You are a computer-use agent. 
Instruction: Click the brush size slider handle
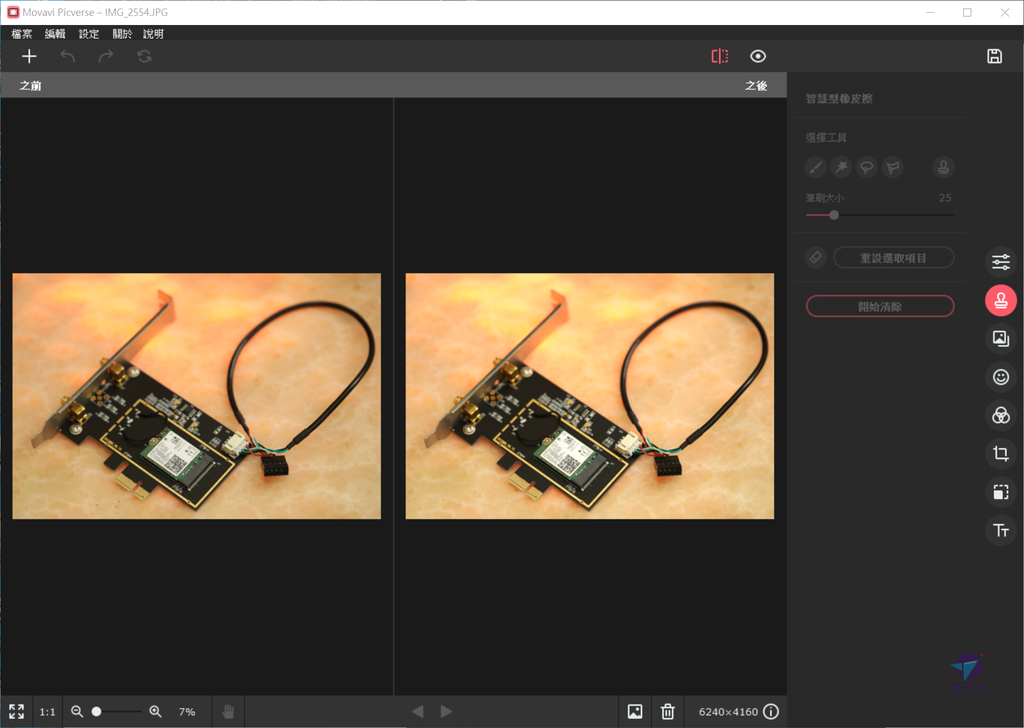coord(834,215)
